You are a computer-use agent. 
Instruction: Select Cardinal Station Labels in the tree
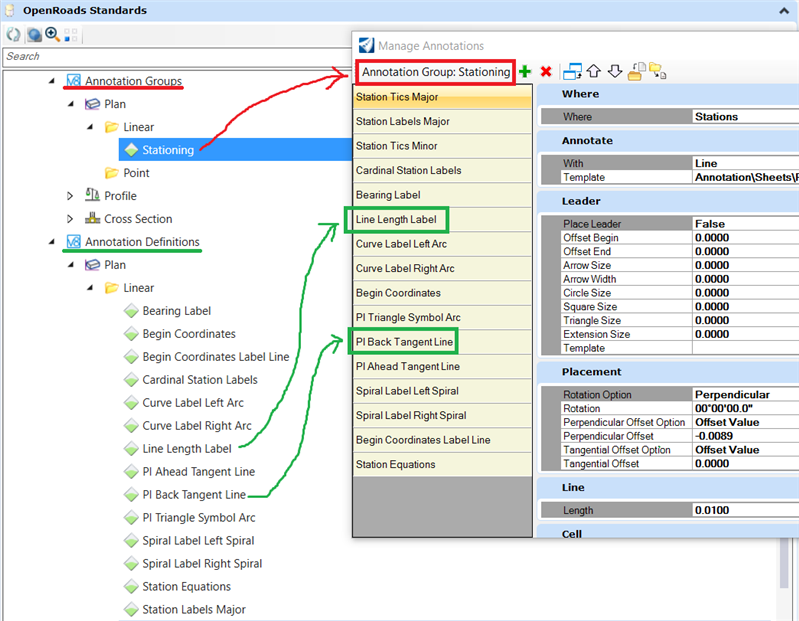point(200,380)
